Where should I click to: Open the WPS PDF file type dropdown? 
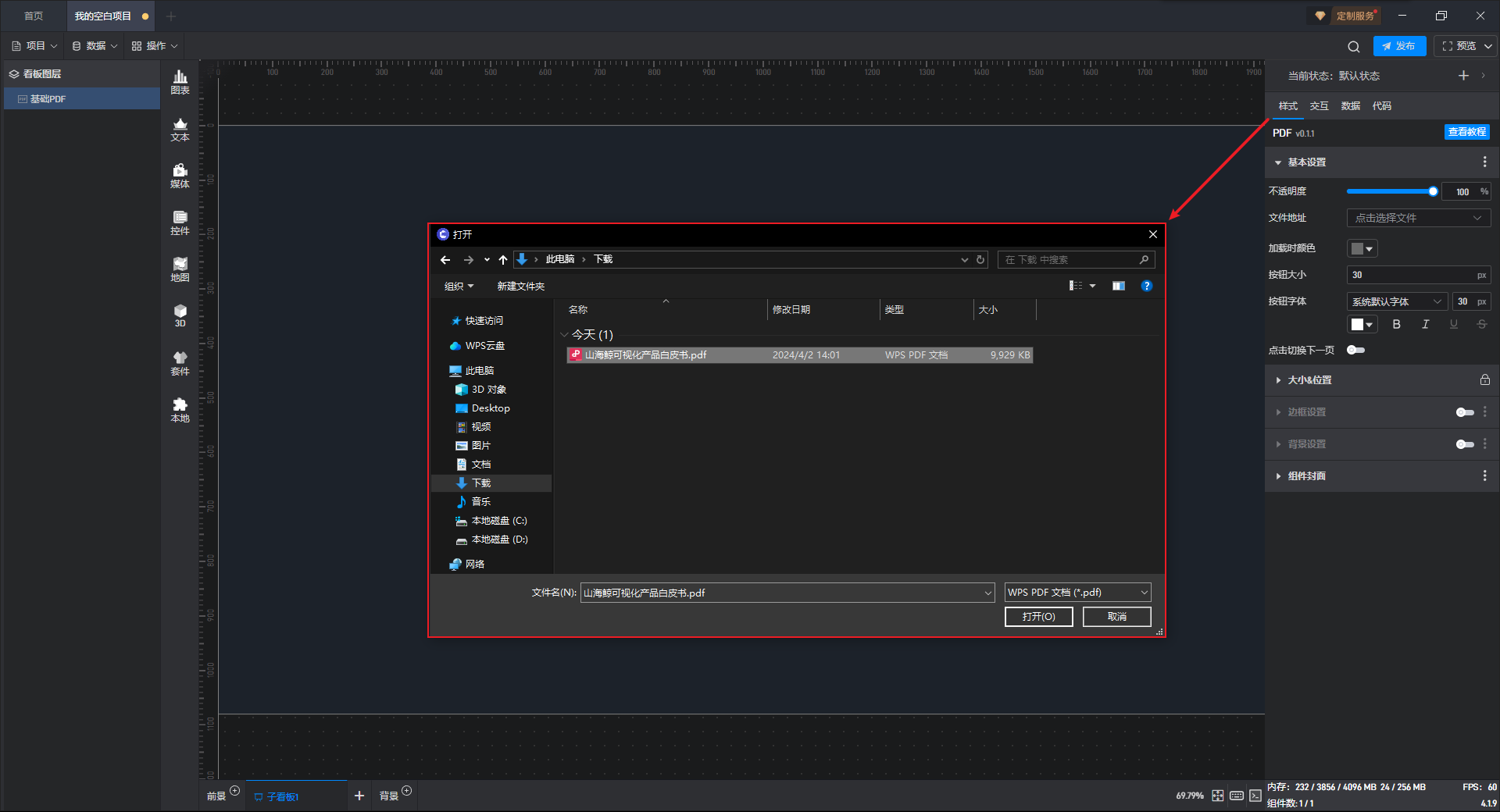pyautogui.click(x=1077, y=593)
